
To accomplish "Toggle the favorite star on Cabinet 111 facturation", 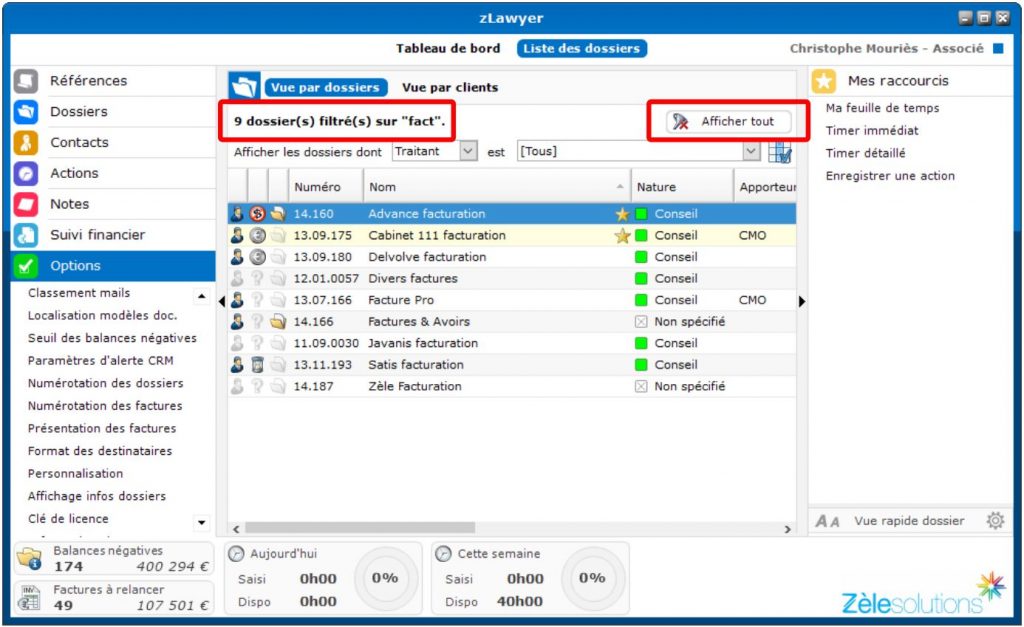I will coord(622,236).
